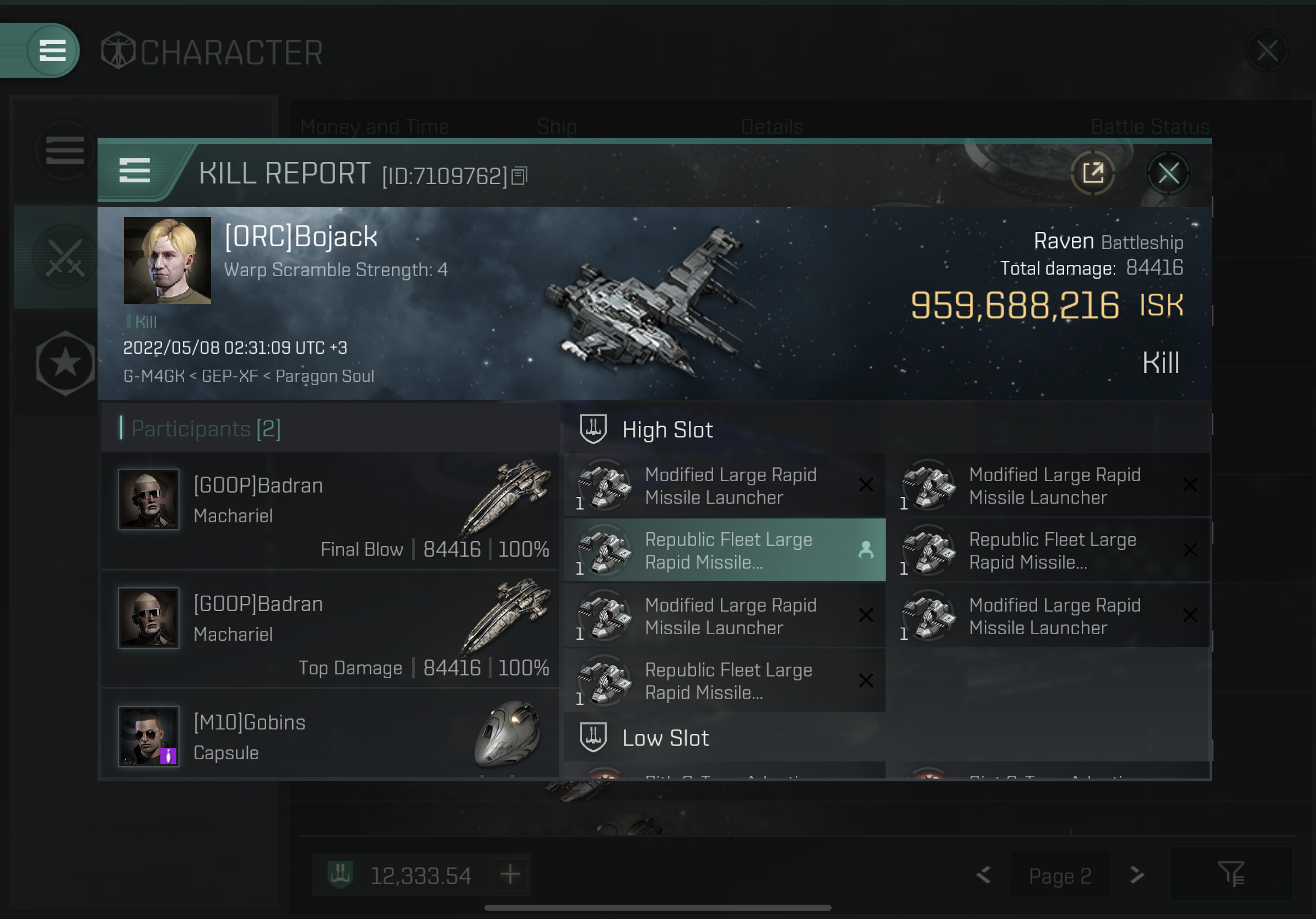Open the Kill Report hamburger menu

click(x=134, y=171)
